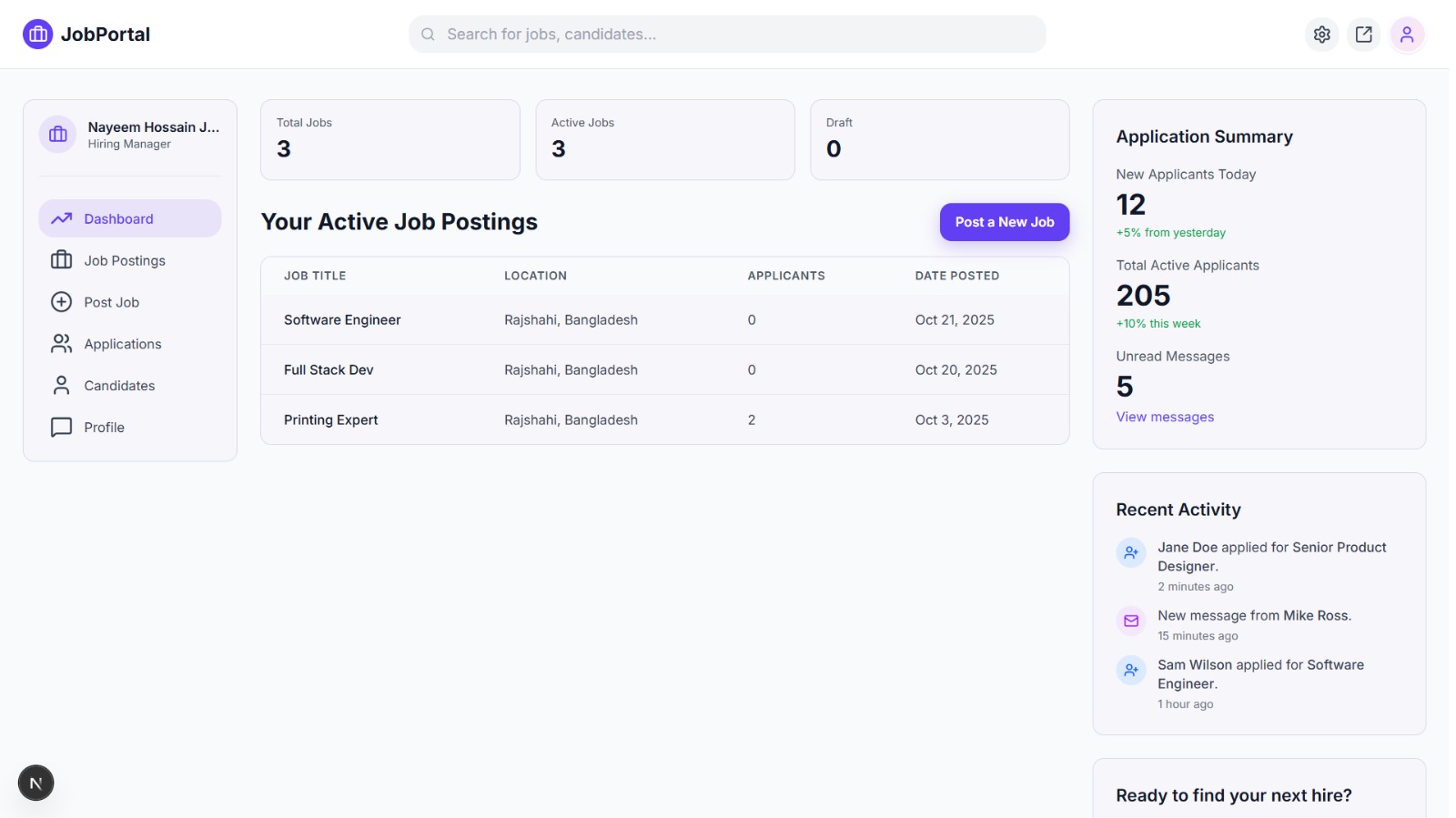
Task: Click New message from Mike Ross text
Action: (x=1254, y=616)
